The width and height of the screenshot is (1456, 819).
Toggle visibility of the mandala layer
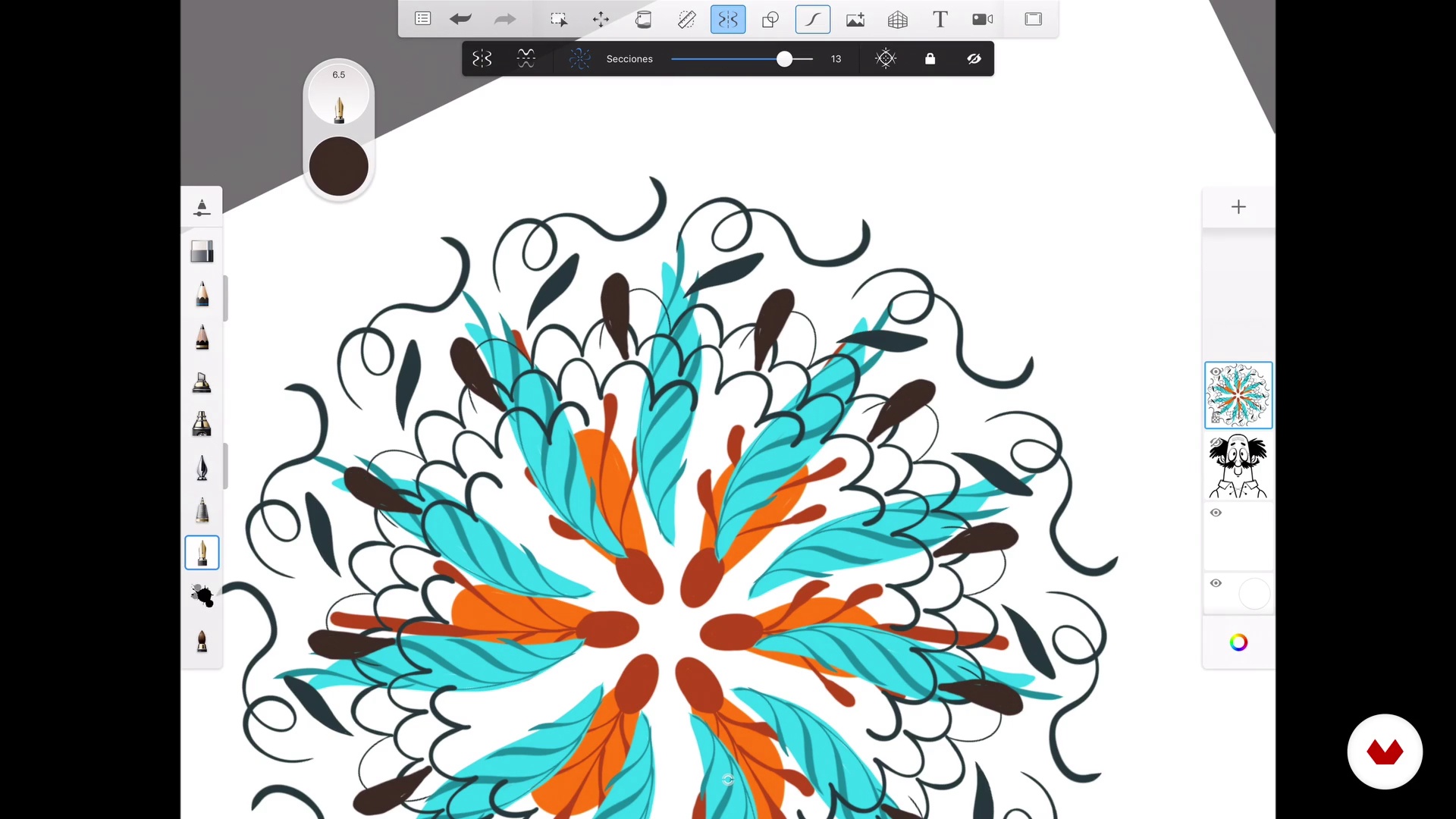click(1216, 372)
